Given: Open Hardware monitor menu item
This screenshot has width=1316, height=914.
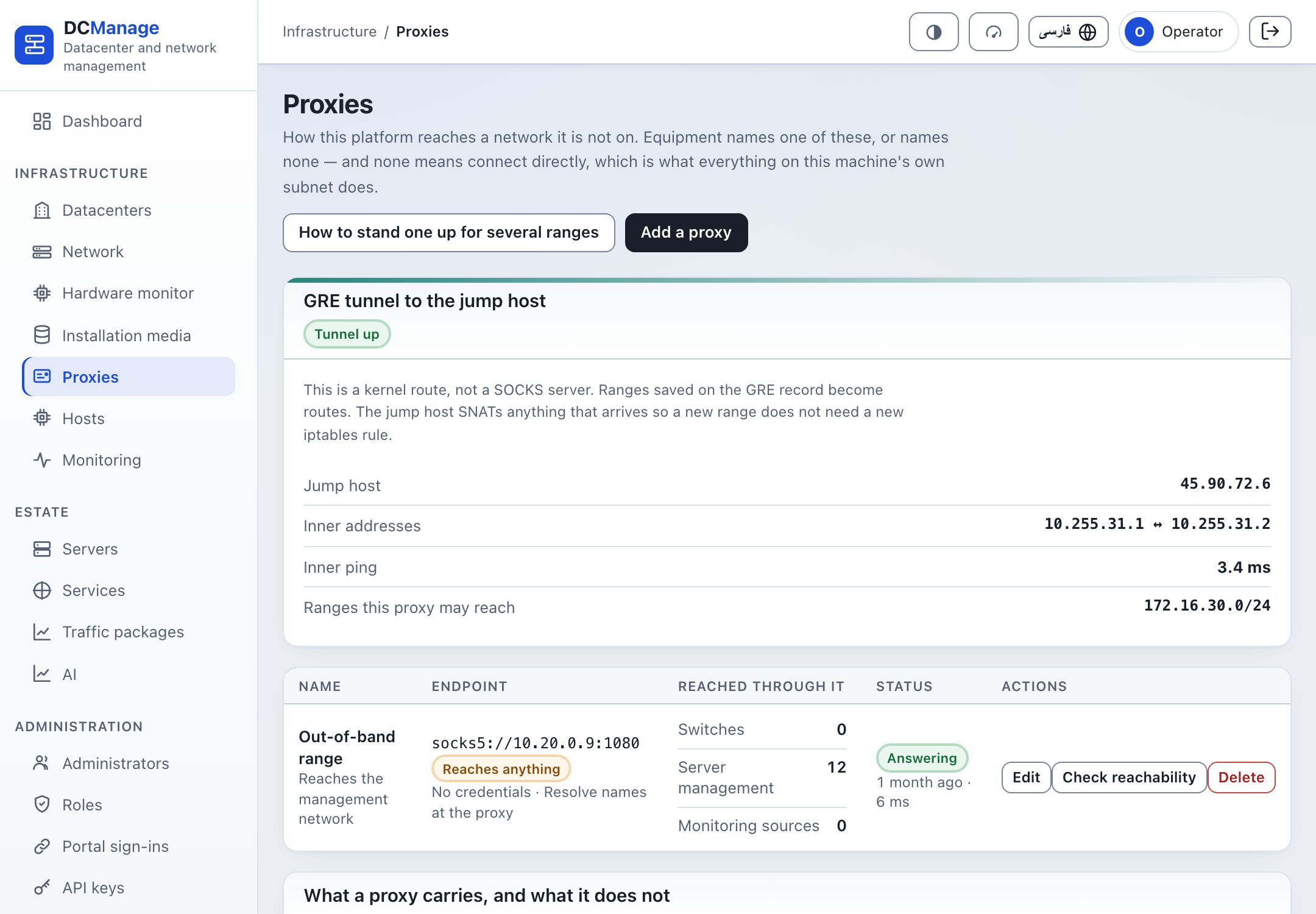Looking at the screenshot, I should click(129, 293).
